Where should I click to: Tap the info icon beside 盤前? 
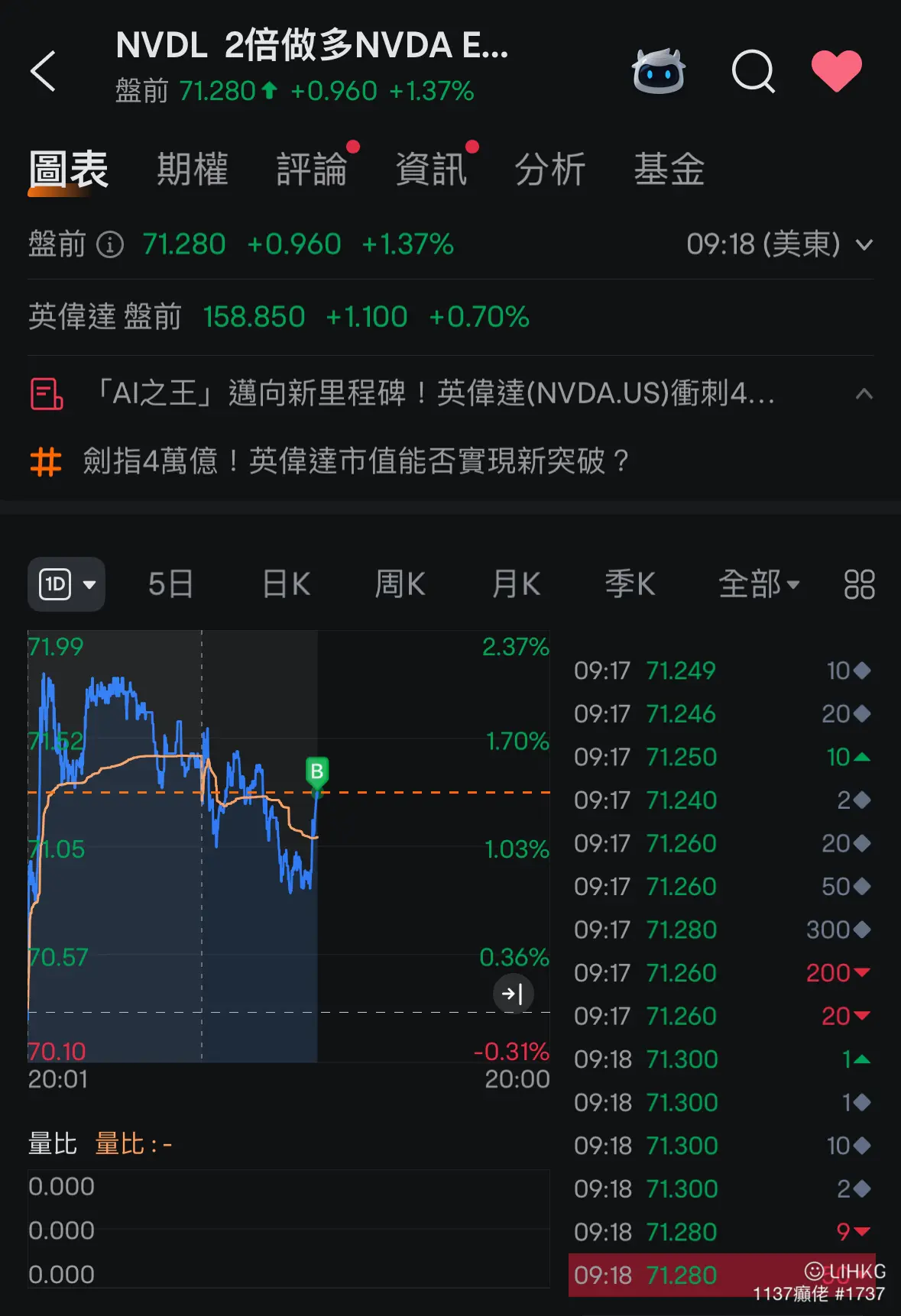[110, 245]
